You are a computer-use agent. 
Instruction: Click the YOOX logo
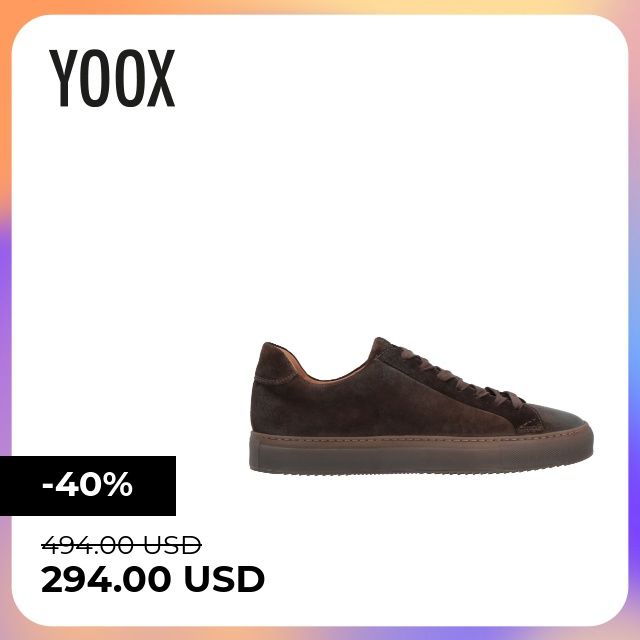pyautogui.click(x=112, y=78)
